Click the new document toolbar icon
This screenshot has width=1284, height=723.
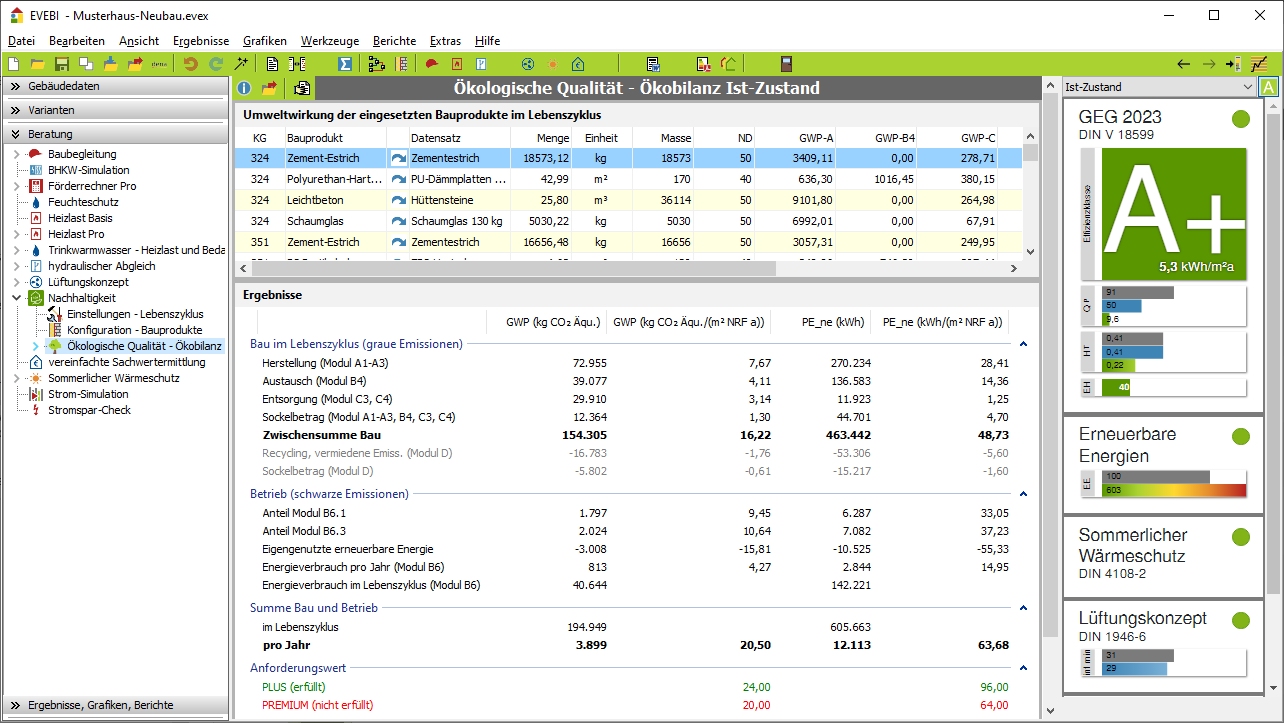[x=14, y=64]
